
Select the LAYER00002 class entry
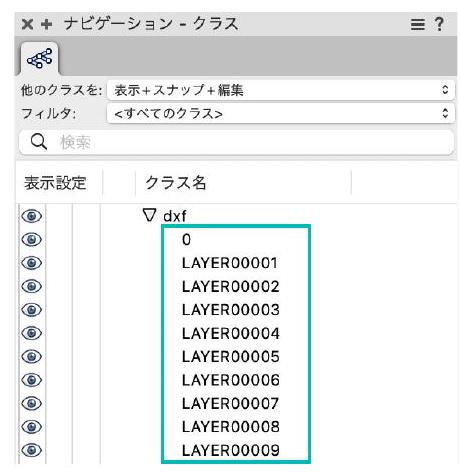tap(231, 287)
